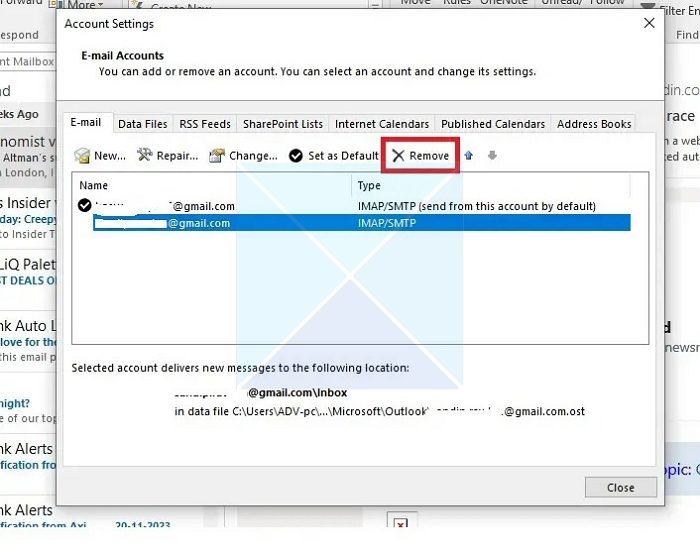Image resolution: width=700 pixels, height=552 pixels.
Task: Click the New... button label
Action: (110, 156)
